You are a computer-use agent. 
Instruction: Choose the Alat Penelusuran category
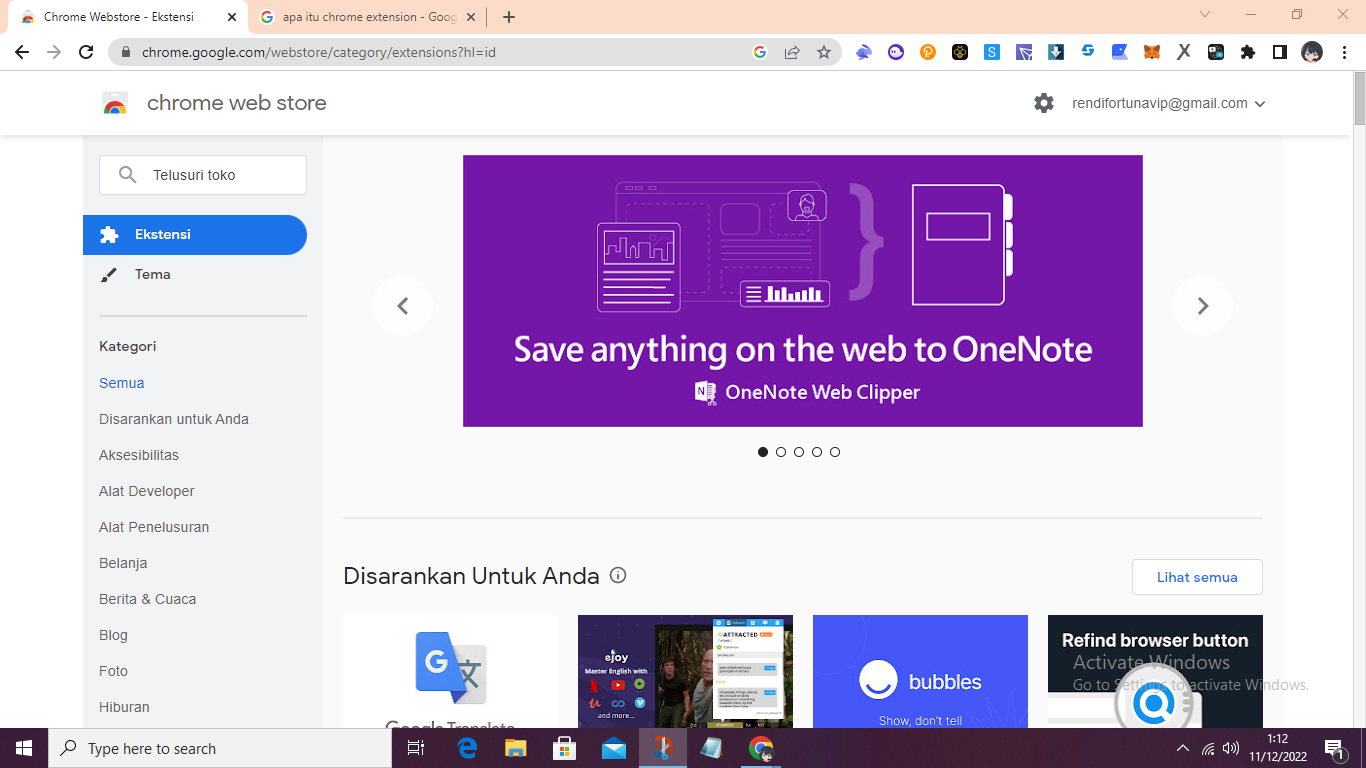[x=154, y=527]
